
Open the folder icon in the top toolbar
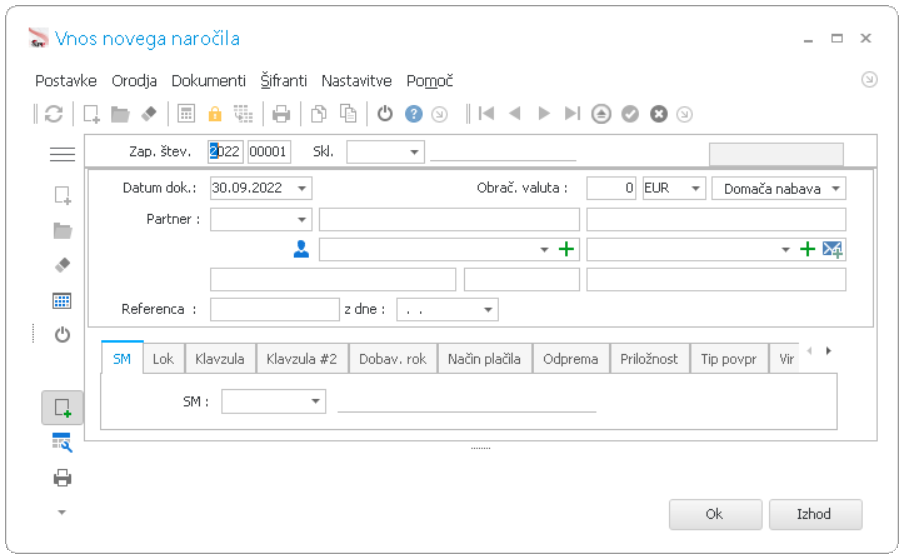point(120,114)
